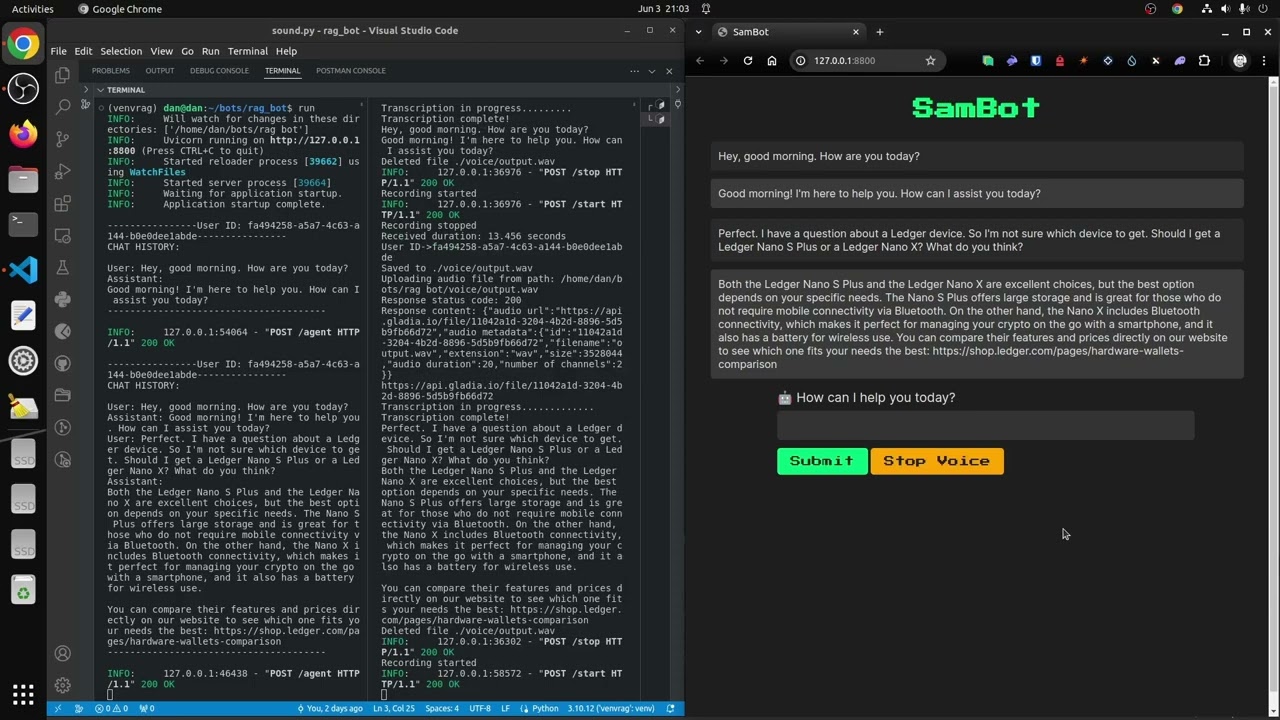
Task: Open Run and Debug view in VS Code
Action: click(x=62, y=171)
